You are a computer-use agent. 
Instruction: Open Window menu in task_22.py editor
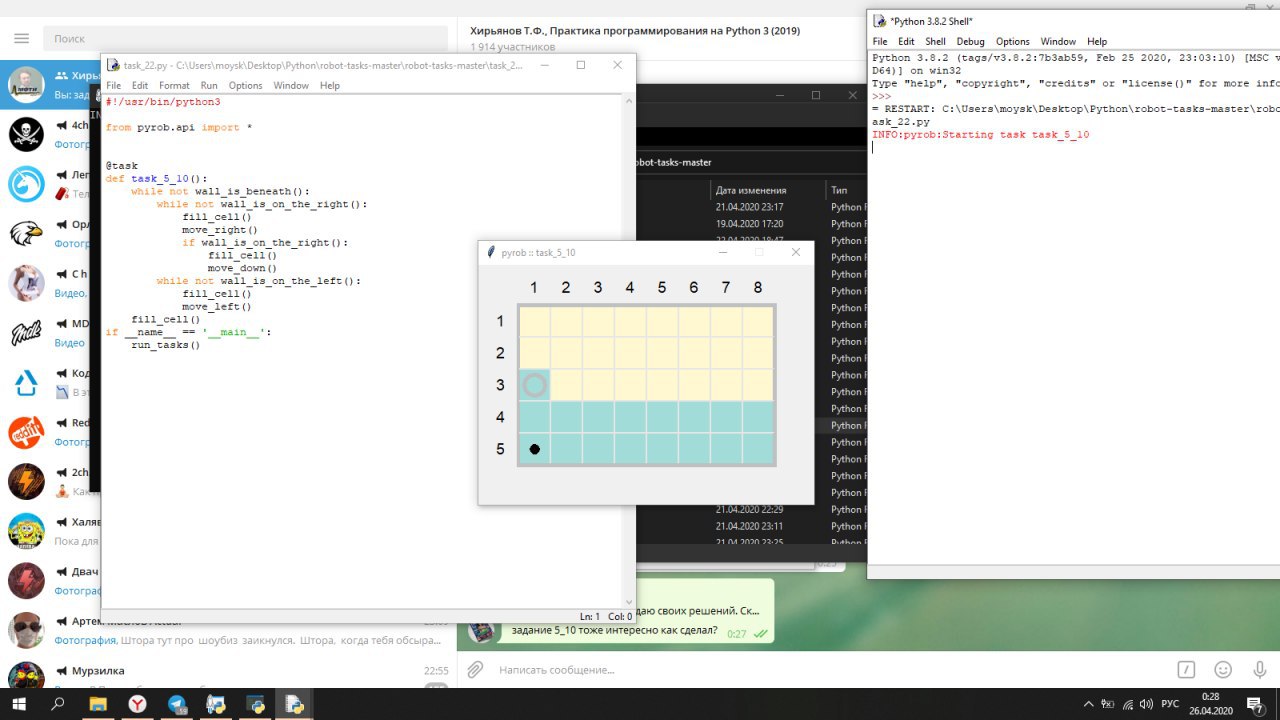(291, 86)
